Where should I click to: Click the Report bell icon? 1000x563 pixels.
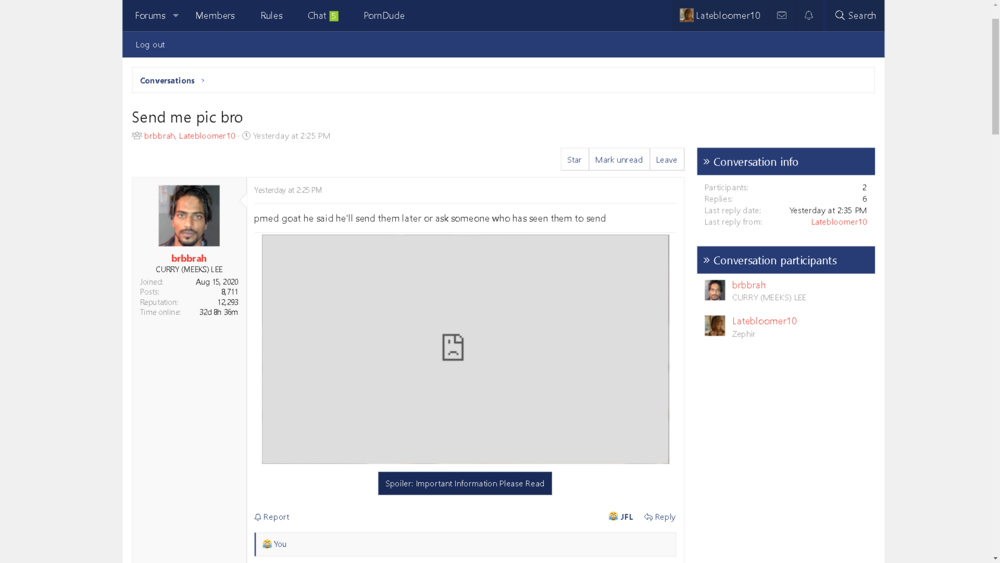[258, 517]
